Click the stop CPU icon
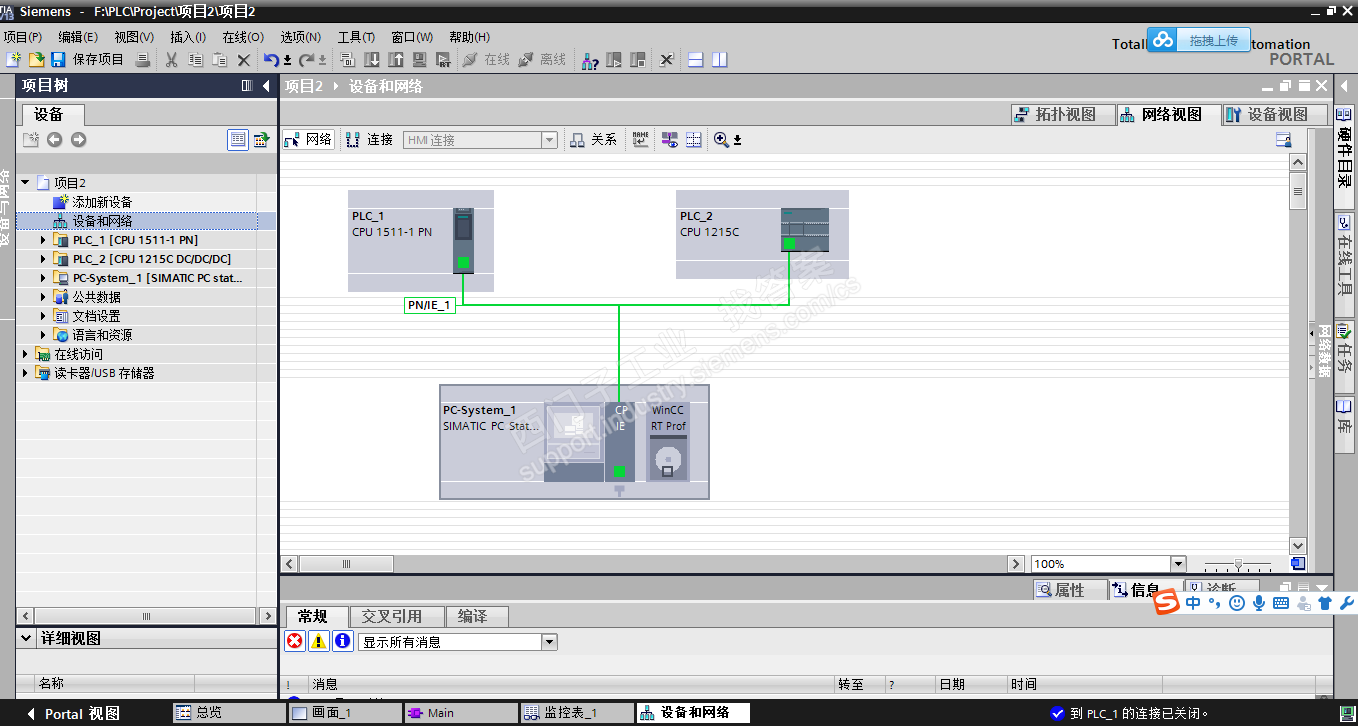The height and width of the screenshot is (726, 1358). 638,60
